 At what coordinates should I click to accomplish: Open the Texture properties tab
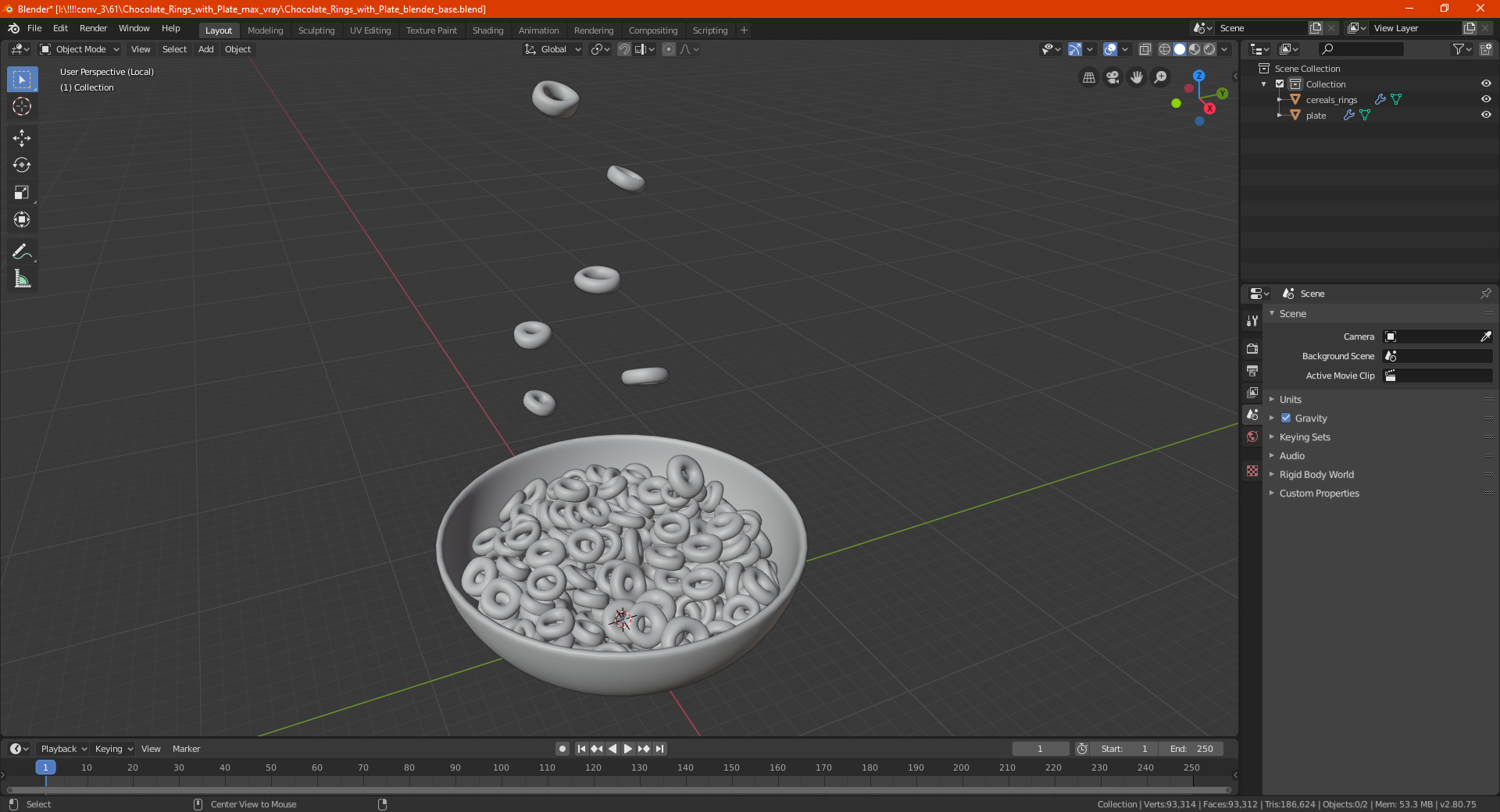point(1252,471)
